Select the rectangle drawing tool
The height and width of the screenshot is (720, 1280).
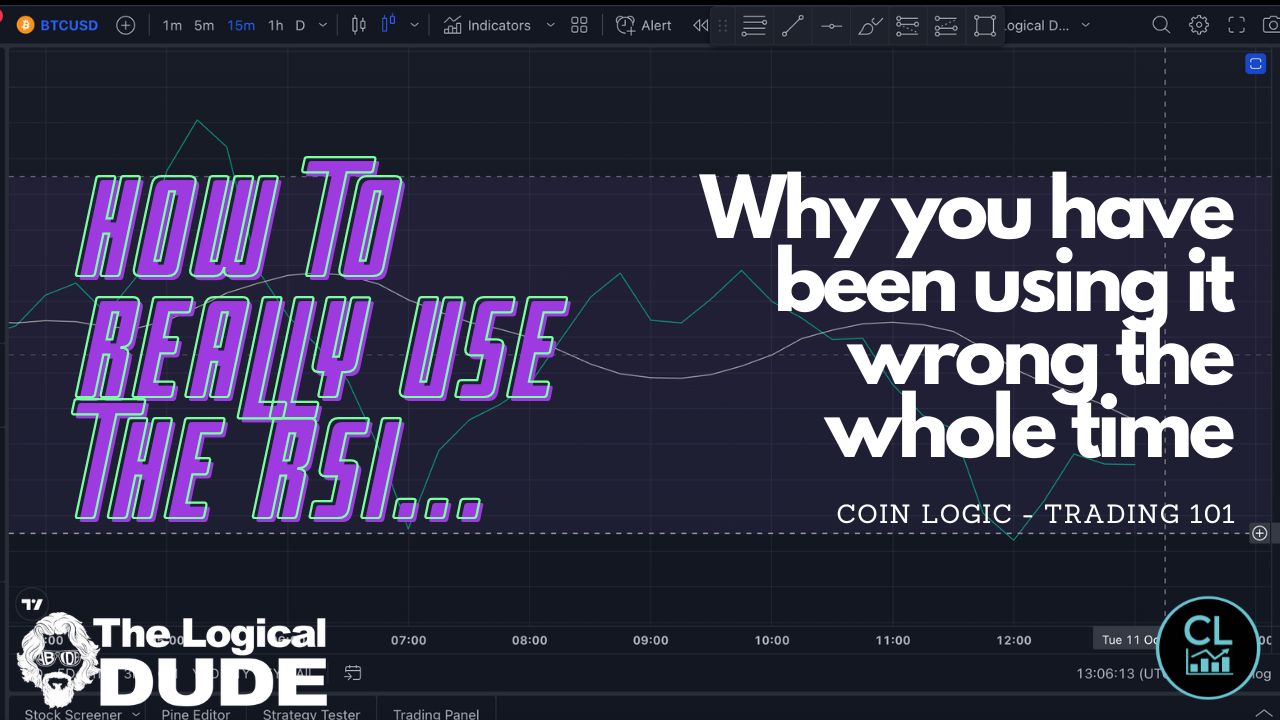tap(985, 27)
